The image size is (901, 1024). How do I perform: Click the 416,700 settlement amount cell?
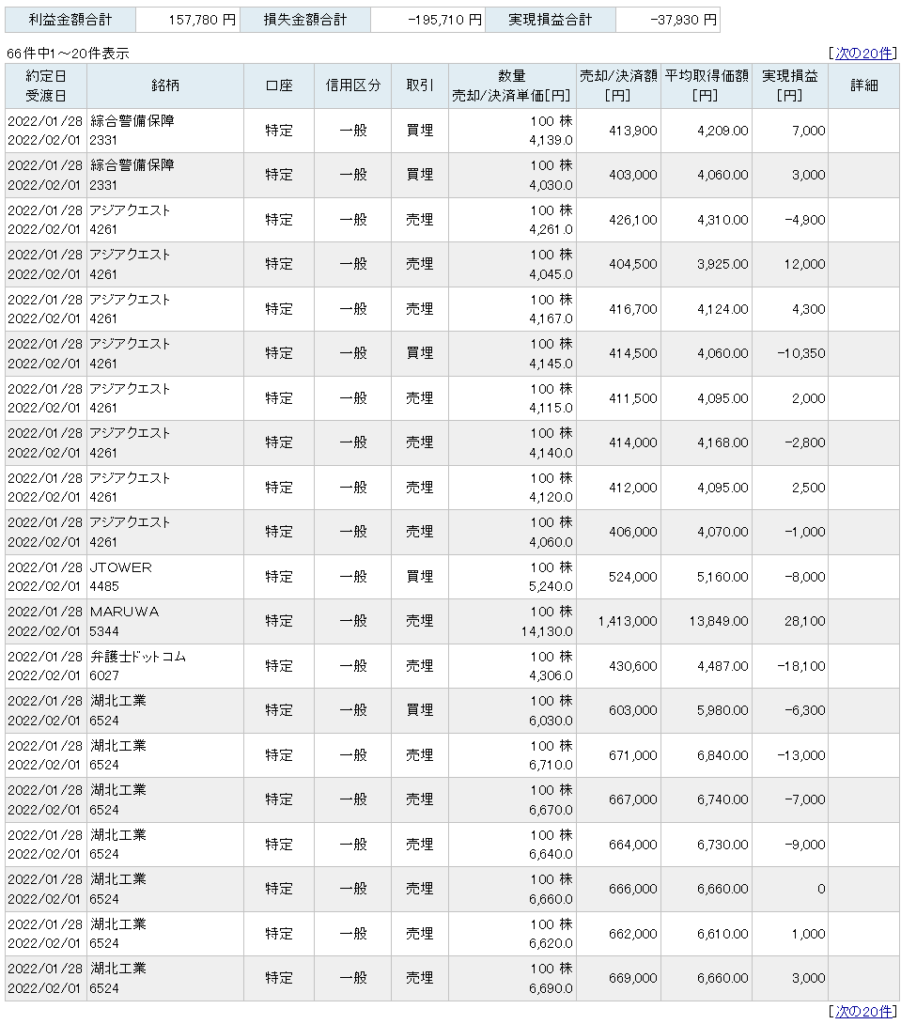pos(618,309)
